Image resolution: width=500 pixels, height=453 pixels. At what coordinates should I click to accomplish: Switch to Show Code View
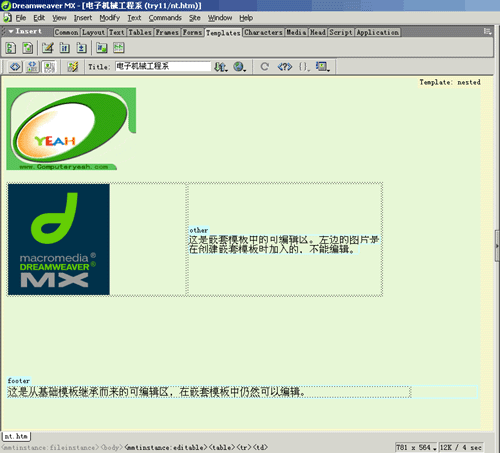(x=15, y=67)
